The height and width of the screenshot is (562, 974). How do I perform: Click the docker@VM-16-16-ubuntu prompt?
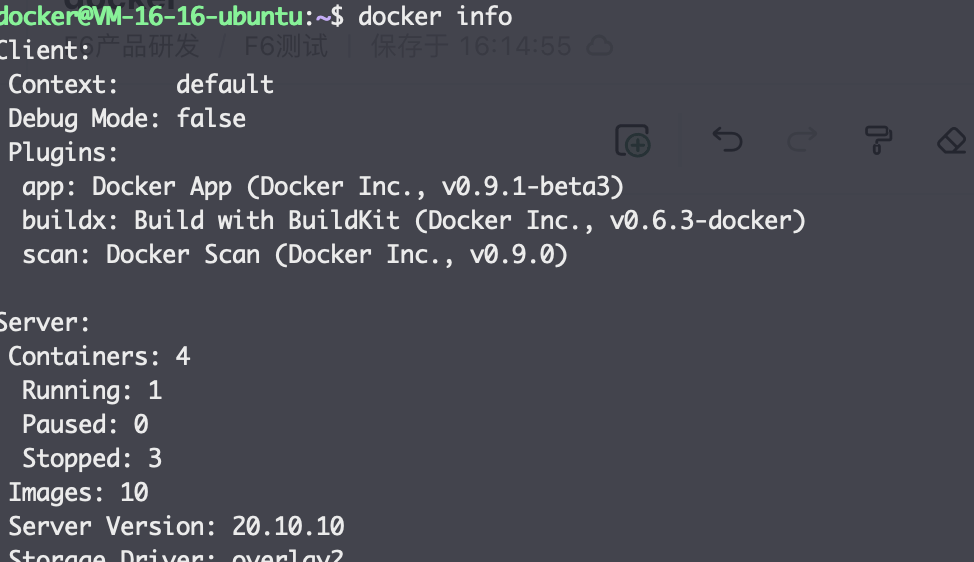click(151, 17)
